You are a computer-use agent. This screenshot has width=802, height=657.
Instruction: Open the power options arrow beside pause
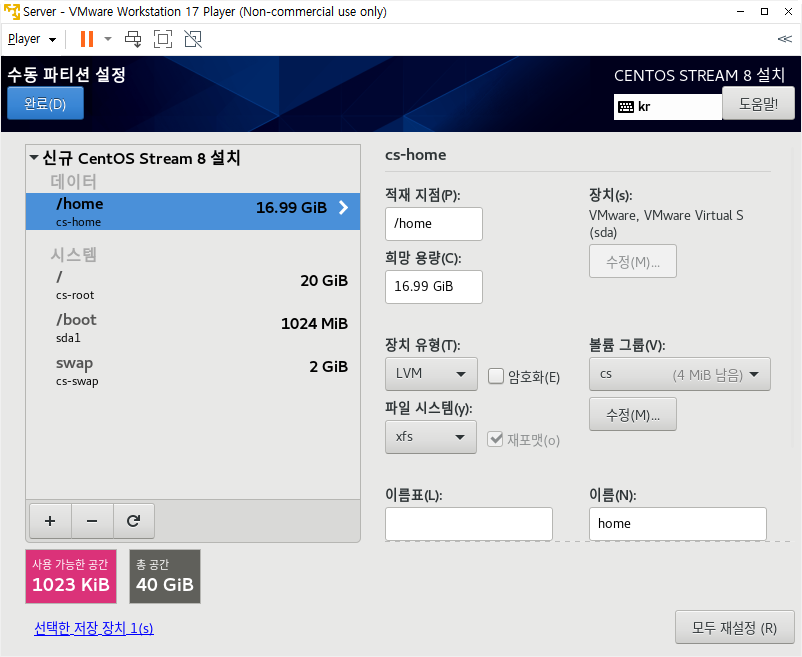108,39
